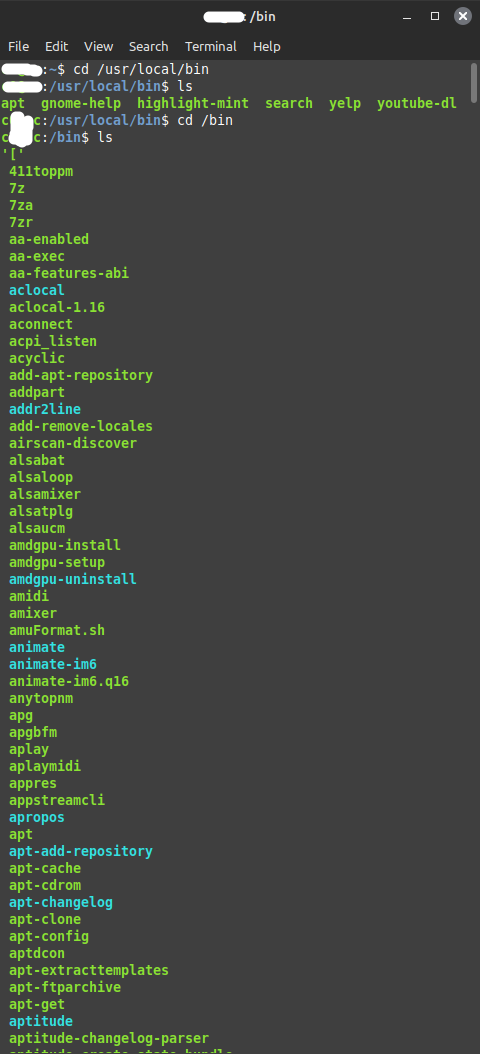
Task: Open the Edit menu
Action: (x=56, y=46)
